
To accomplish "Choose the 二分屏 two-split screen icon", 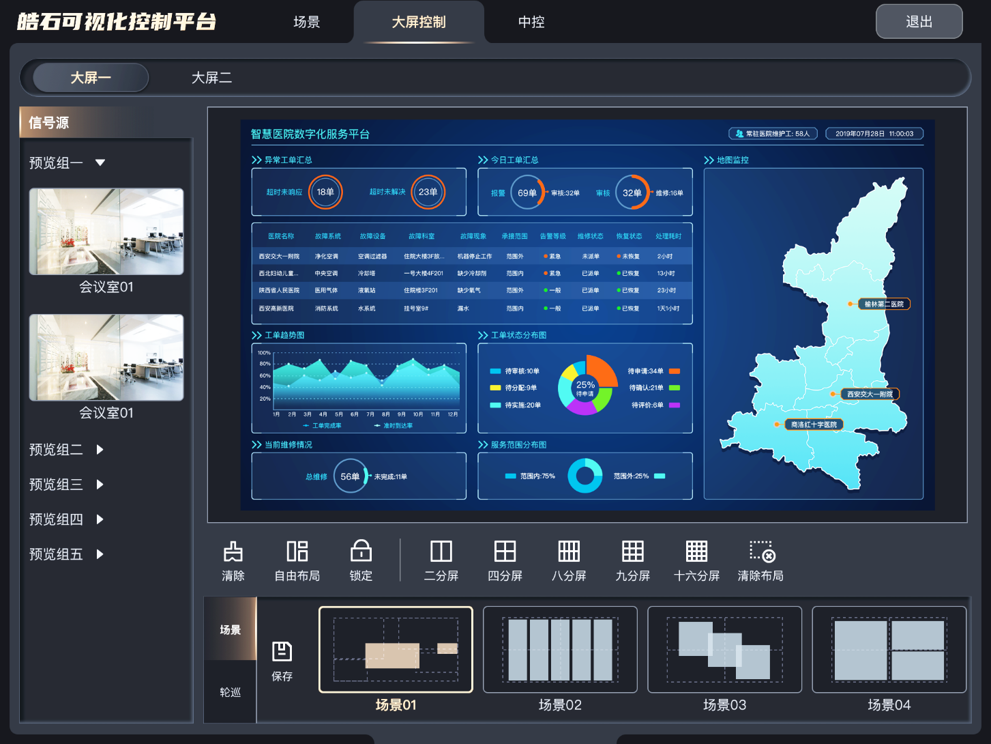I will (441, 552).
